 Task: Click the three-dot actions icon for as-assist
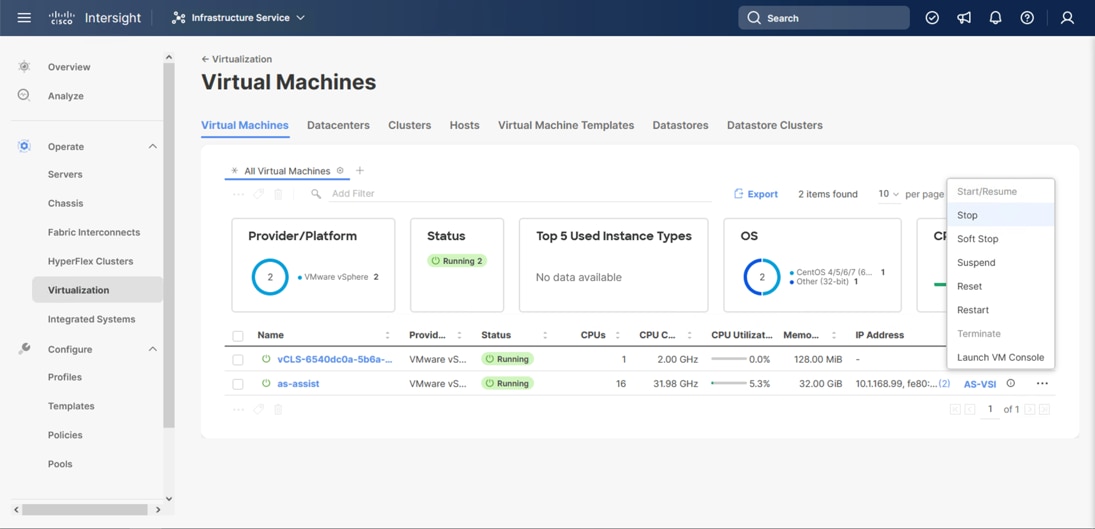pos(1042,384)
